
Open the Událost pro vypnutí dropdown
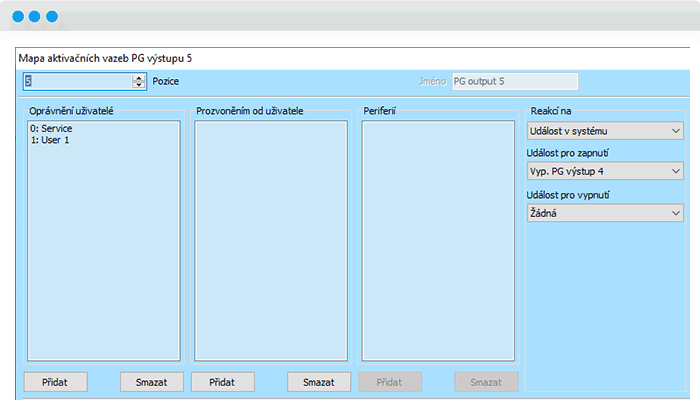[604, 212]
